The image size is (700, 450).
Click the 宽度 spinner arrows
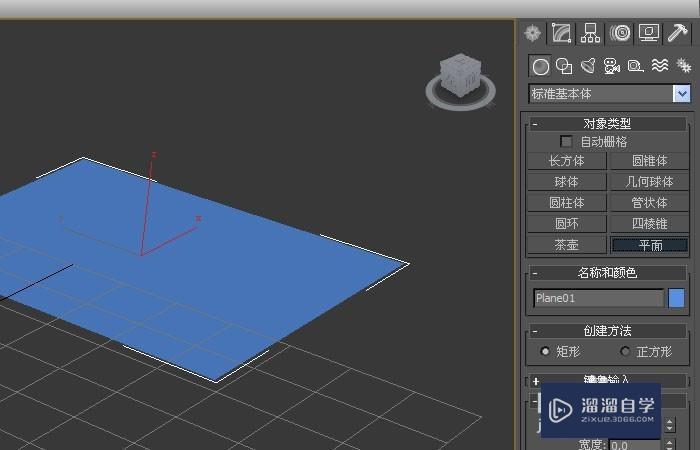(669, 445)
